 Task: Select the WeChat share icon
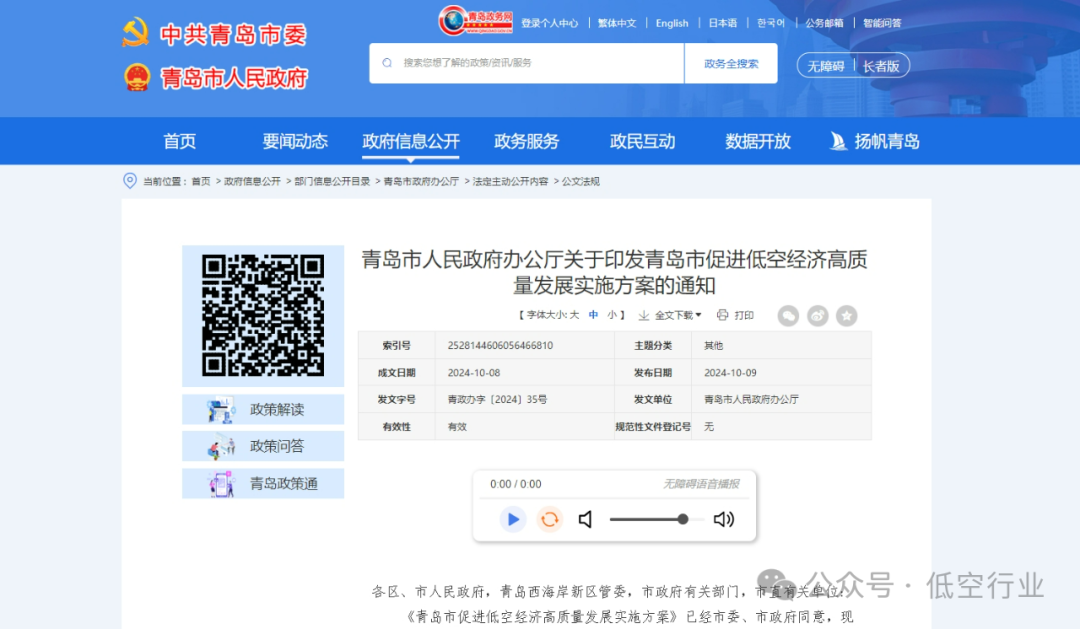[788, 315]
